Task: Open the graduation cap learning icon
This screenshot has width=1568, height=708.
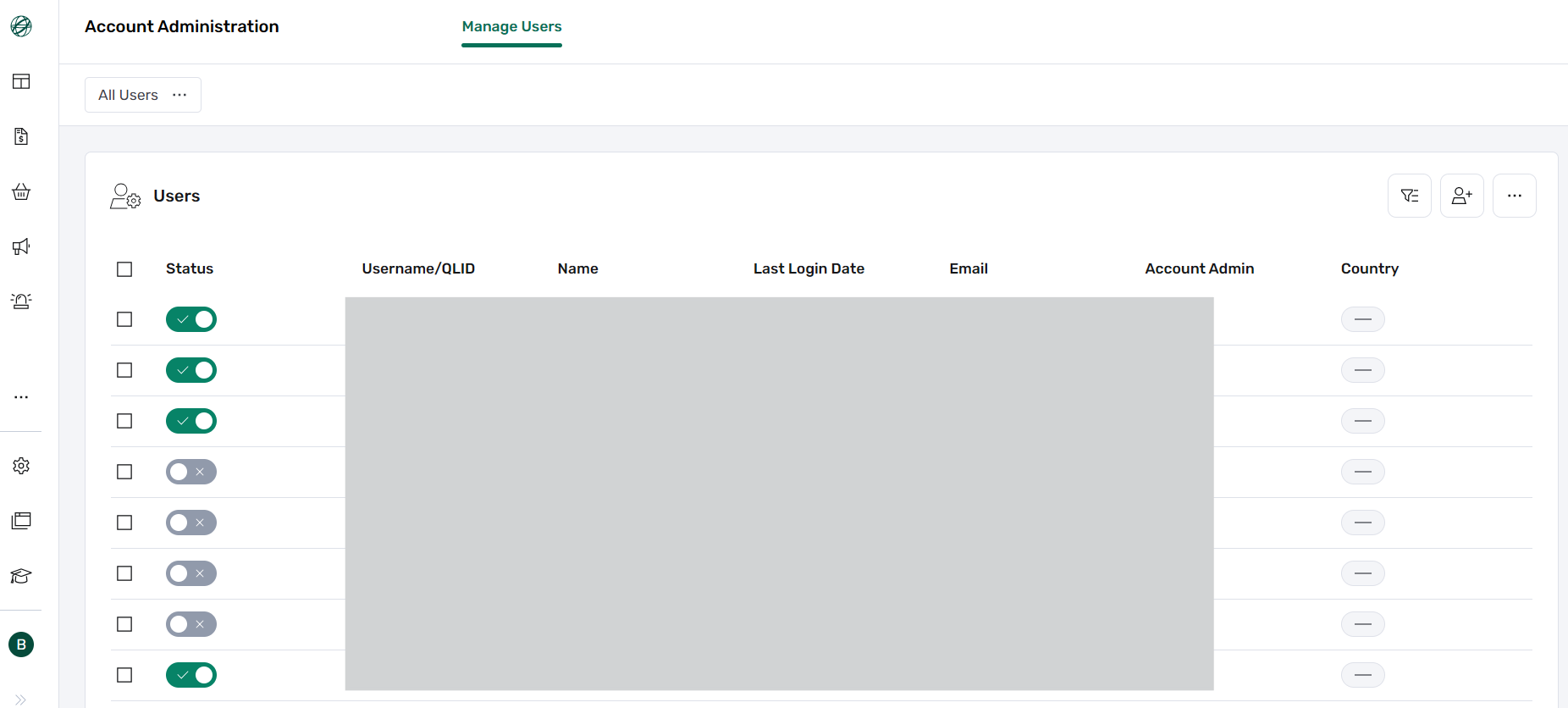Action: [x=21, y=576]
